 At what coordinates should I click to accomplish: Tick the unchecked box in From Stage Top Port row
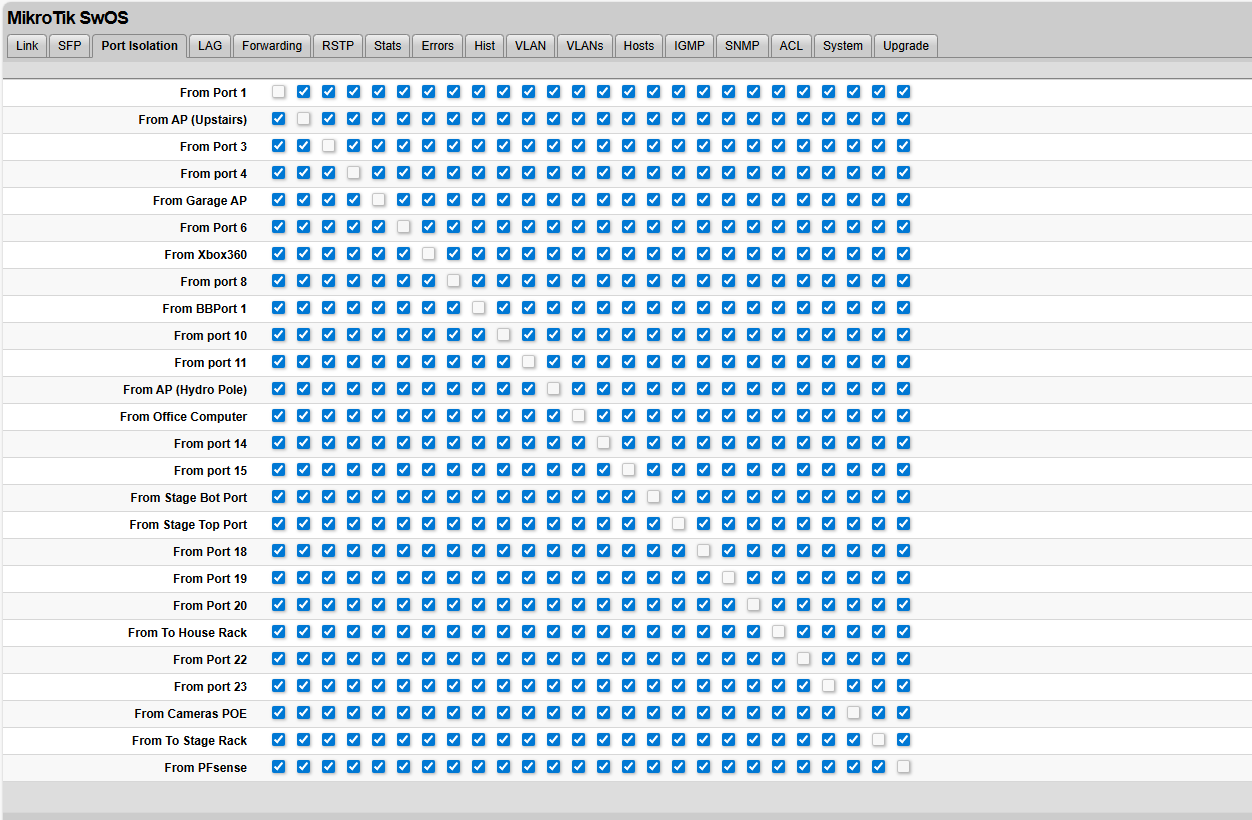(678, 524)
